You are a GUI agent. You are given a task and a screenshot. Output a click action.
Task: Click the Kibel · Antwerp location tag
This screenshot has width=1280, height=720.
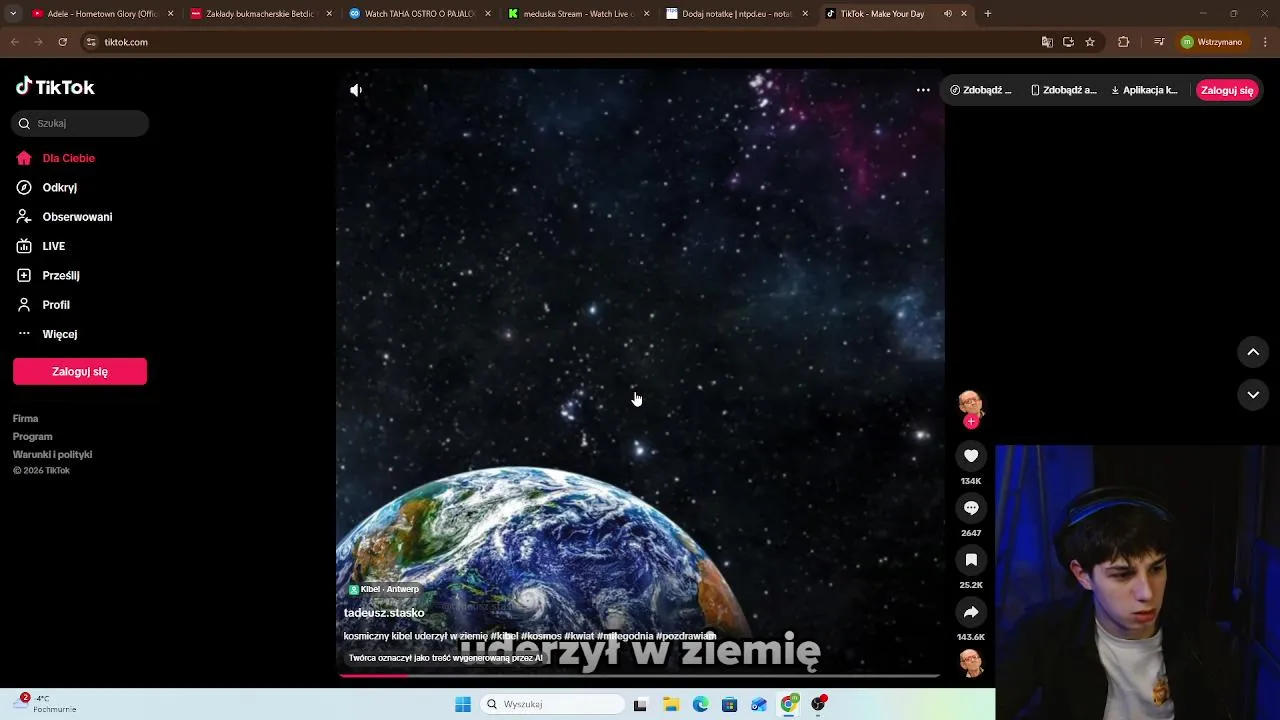pos(384,589)
